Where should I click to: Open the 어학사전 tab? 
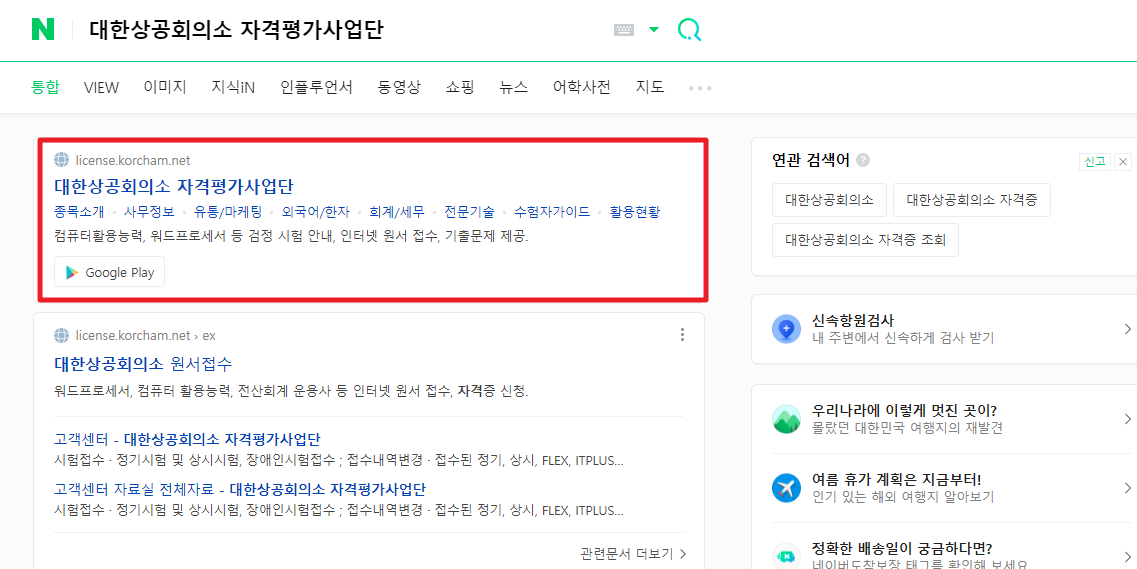click(x=582, y=88)
